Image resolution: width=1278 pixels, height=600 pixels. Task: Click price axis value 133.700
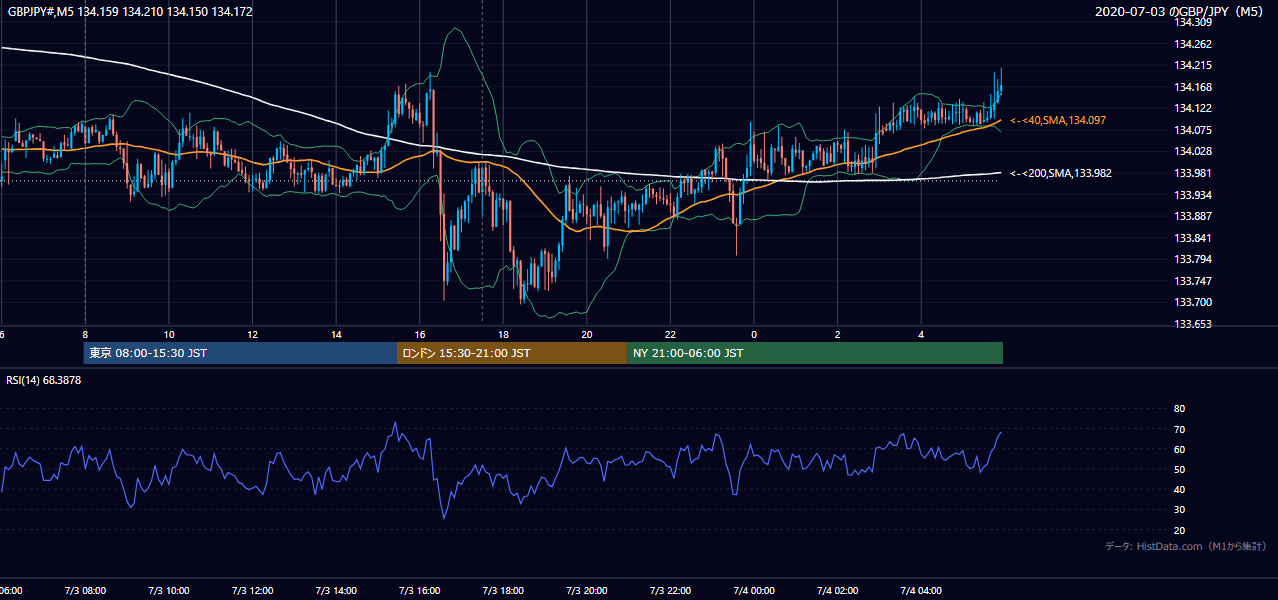[1192, 302]
